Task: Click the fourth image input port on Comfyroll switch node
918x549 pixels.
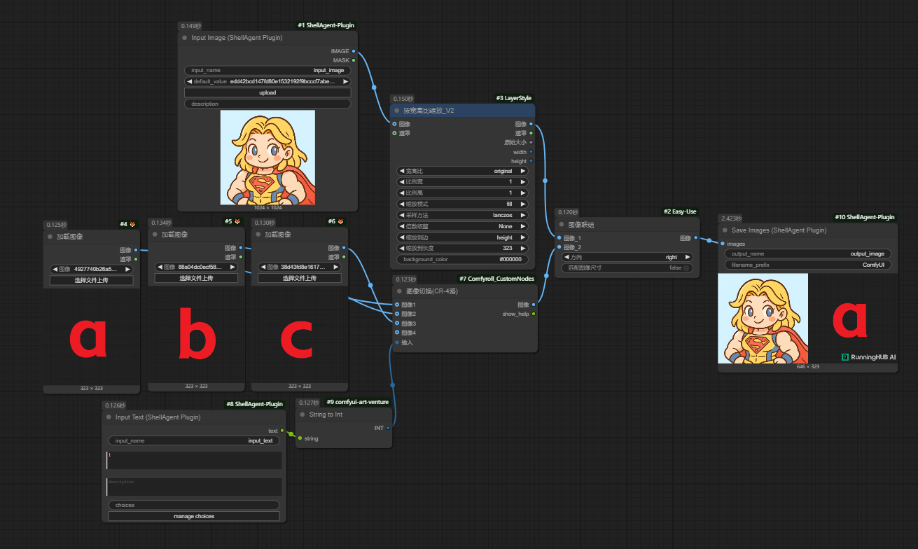Action: coord(397,332)
